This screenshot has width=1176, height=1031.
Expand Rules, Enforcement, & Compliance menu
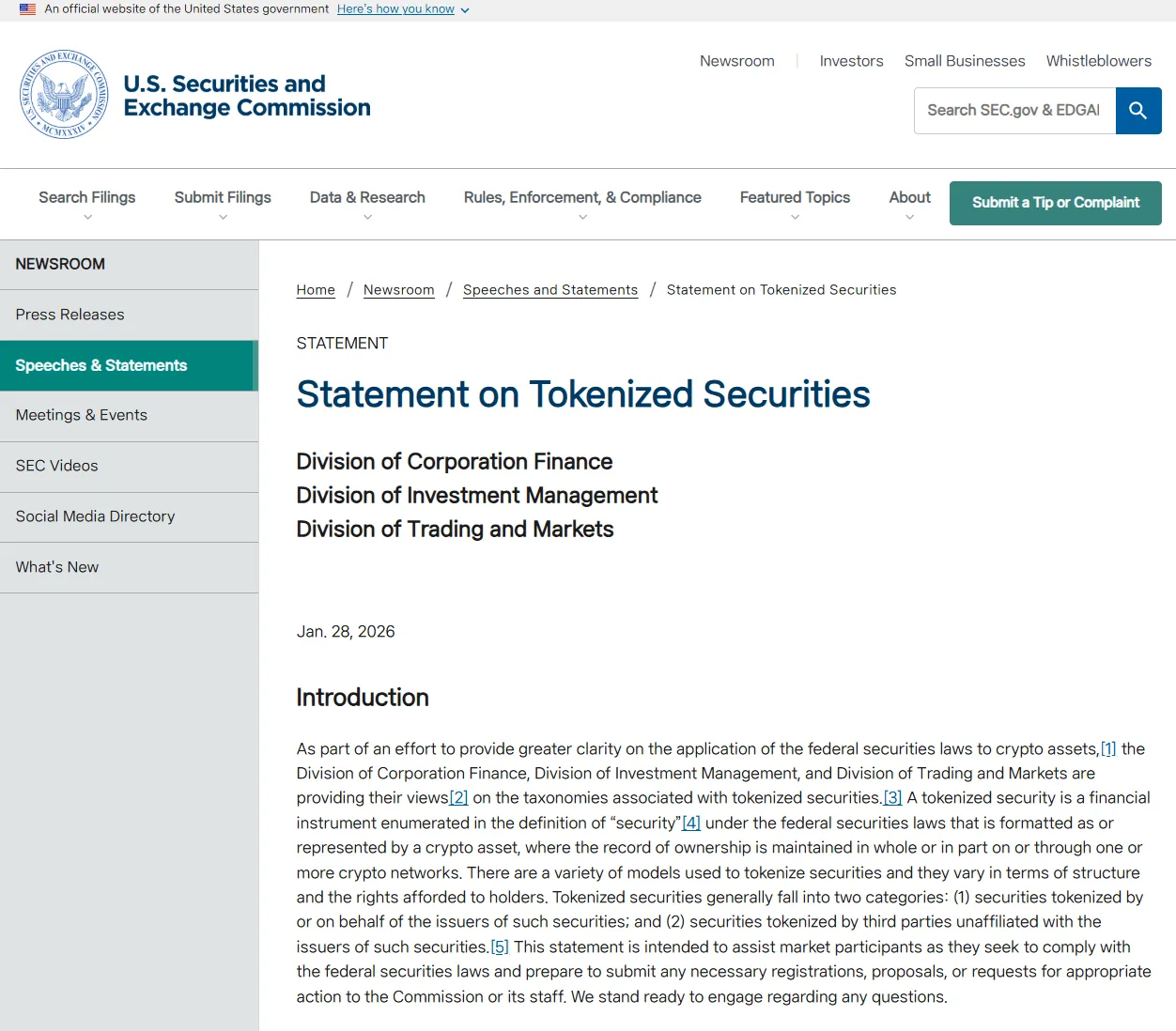(x=582, y=203)
